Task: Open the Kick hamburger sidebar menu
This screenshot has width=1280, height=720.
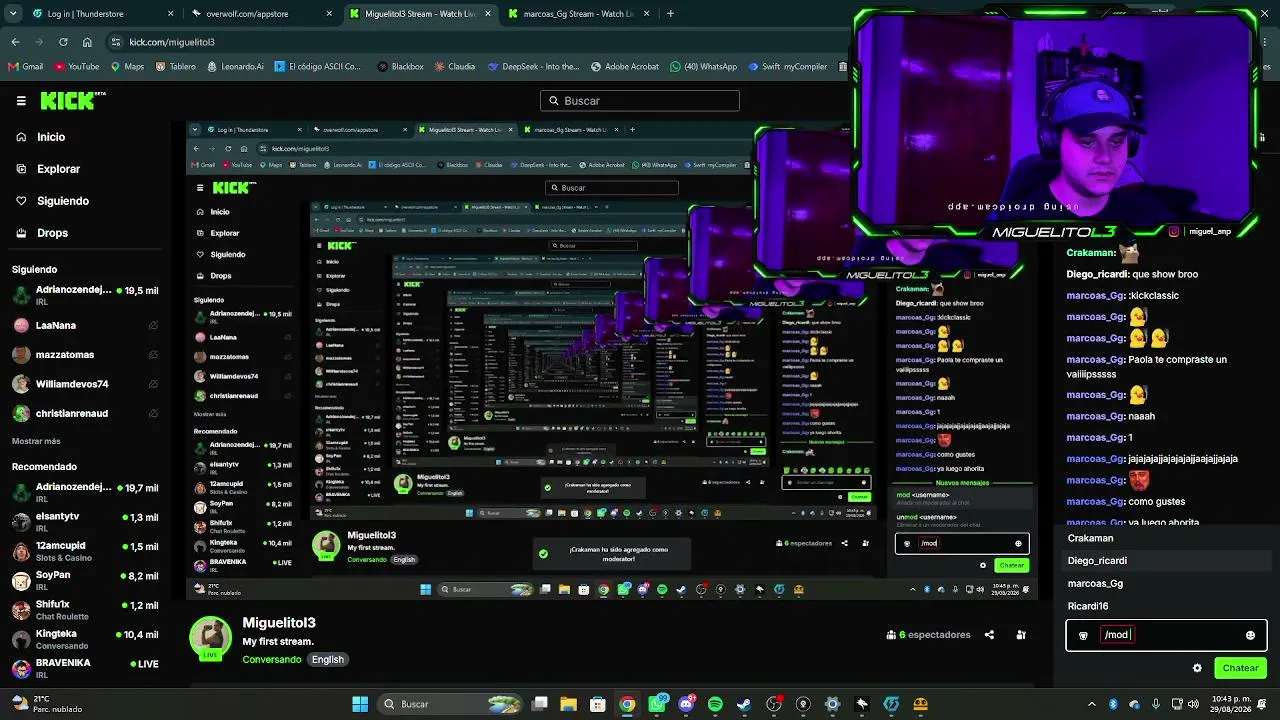Action: click(21, 101)
